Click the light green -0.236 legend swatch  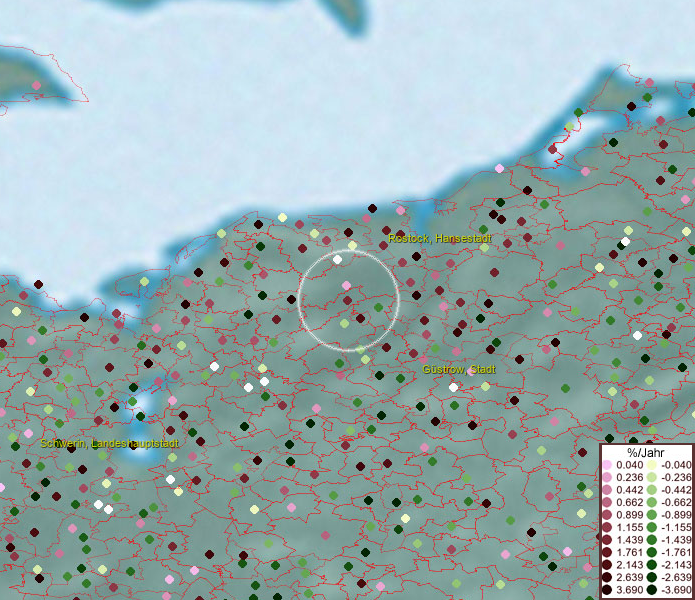[652, 477]
